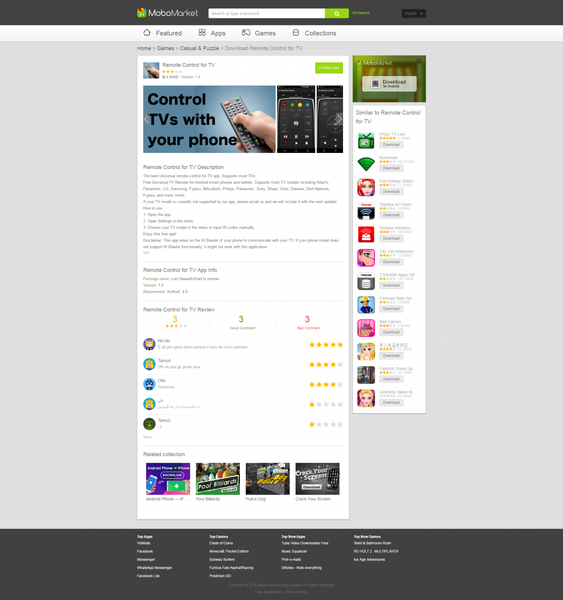Show next screenshot with right carousel arrow
563x600 pixels.
click(x=339, y=119)
